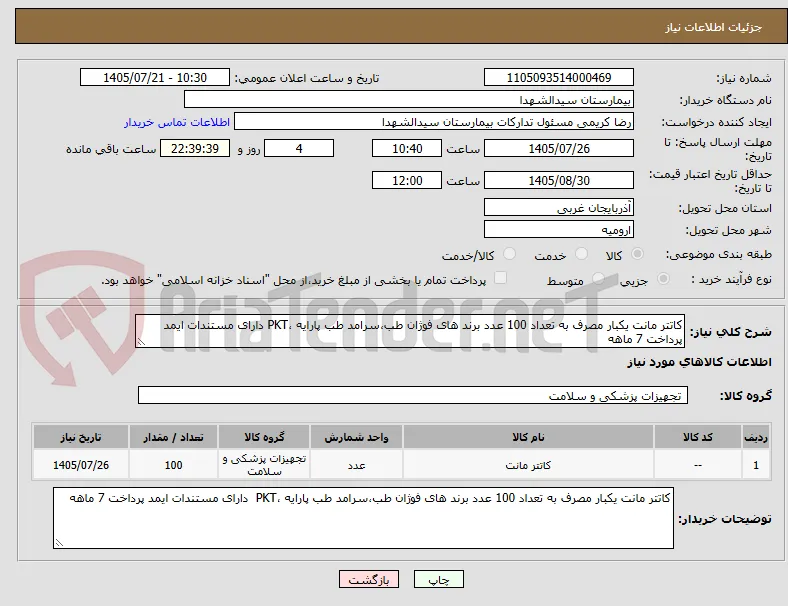
Task: Click the شهر محل تحویل label
Action: tap(729, 230)
